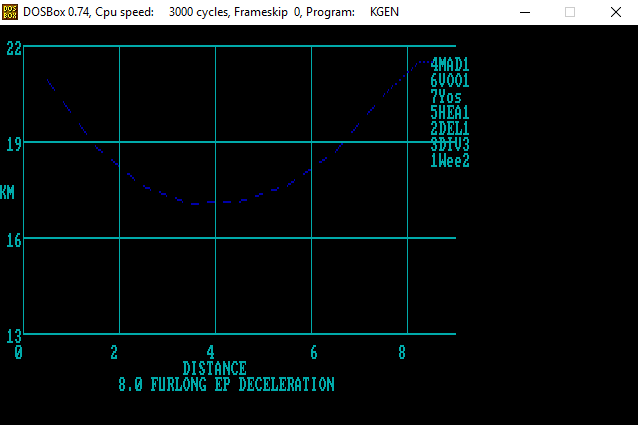The height and width of the screenshot is (425, 638).
Task: Select the 6VOO1 legend entry
Action: pyautogui.click(x=450, y=81)
